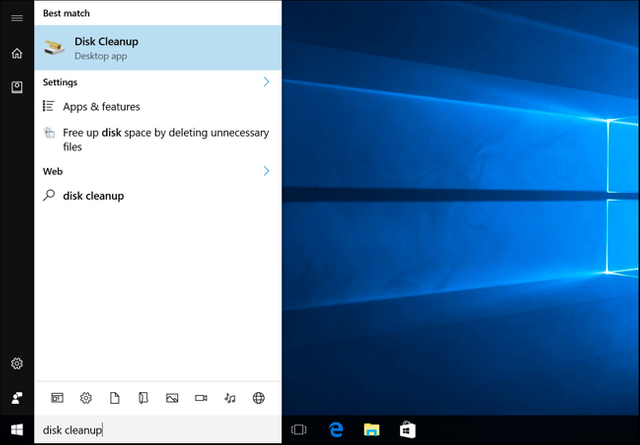This screenshot has width=640, height=445.
Task: Click the hamburger menu in the search sidebar
Action: (16, 18)
